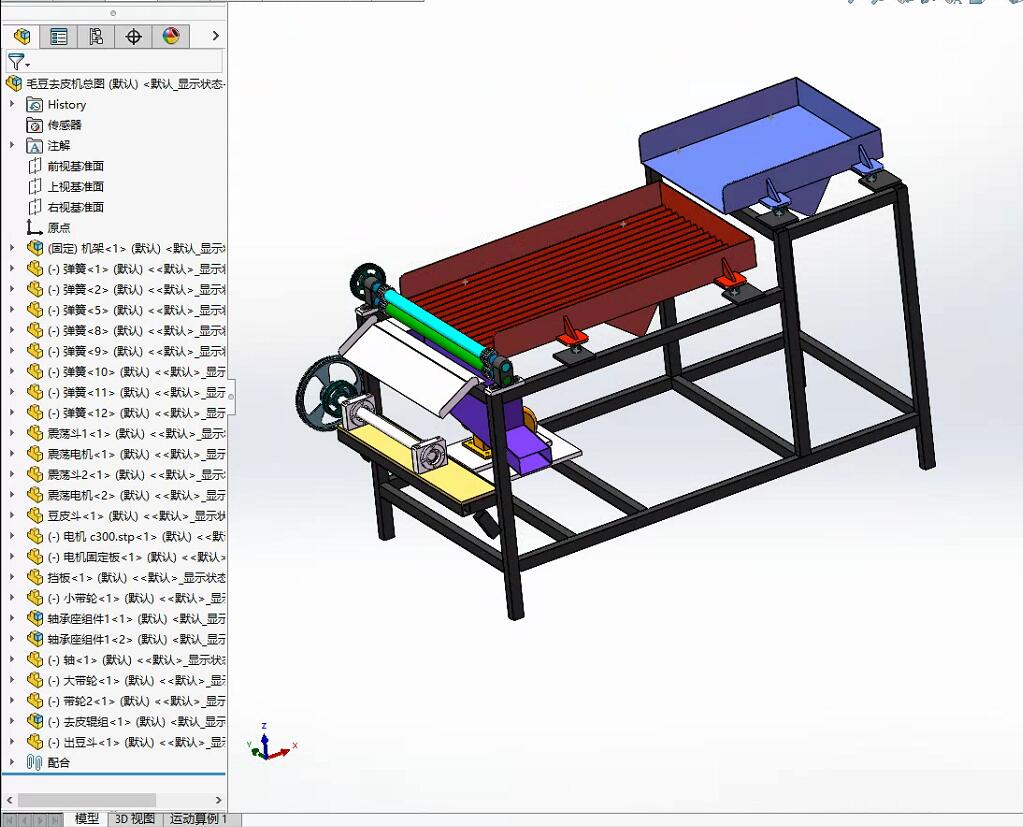Expand the 弹簧<1> component
The width and height of the screenshot is (1023, 827).
click(x=12, y=269)
